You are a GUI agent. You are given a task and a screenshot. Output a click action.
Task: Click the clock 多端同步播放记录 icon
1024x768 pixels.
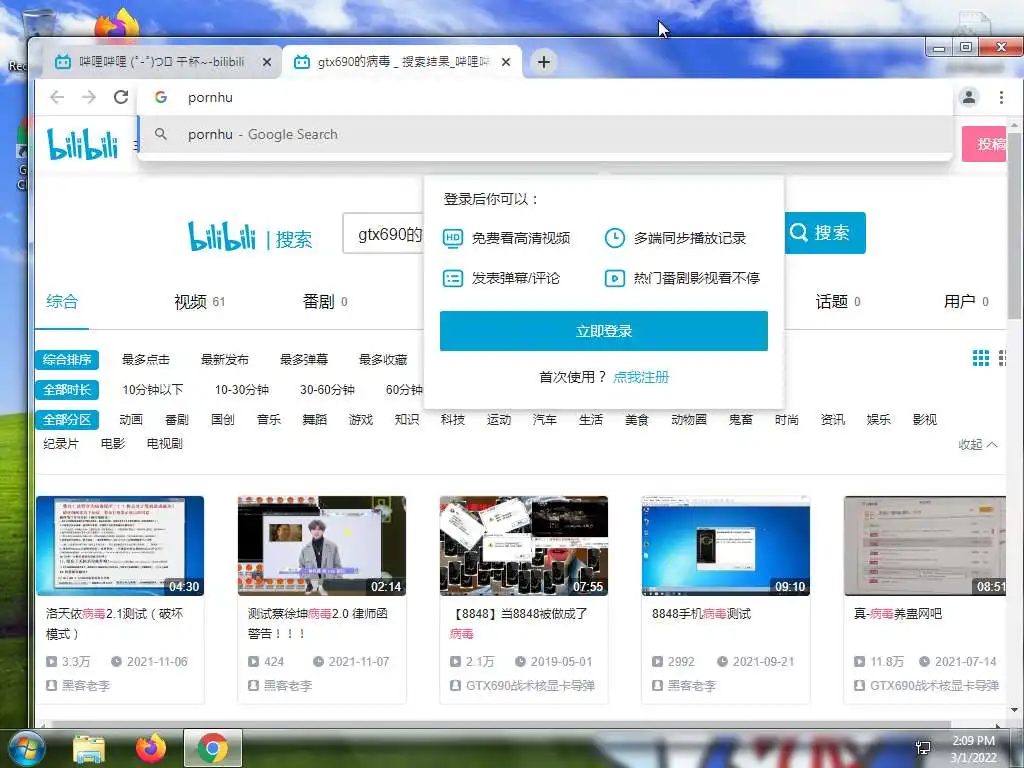click(615, 238)
